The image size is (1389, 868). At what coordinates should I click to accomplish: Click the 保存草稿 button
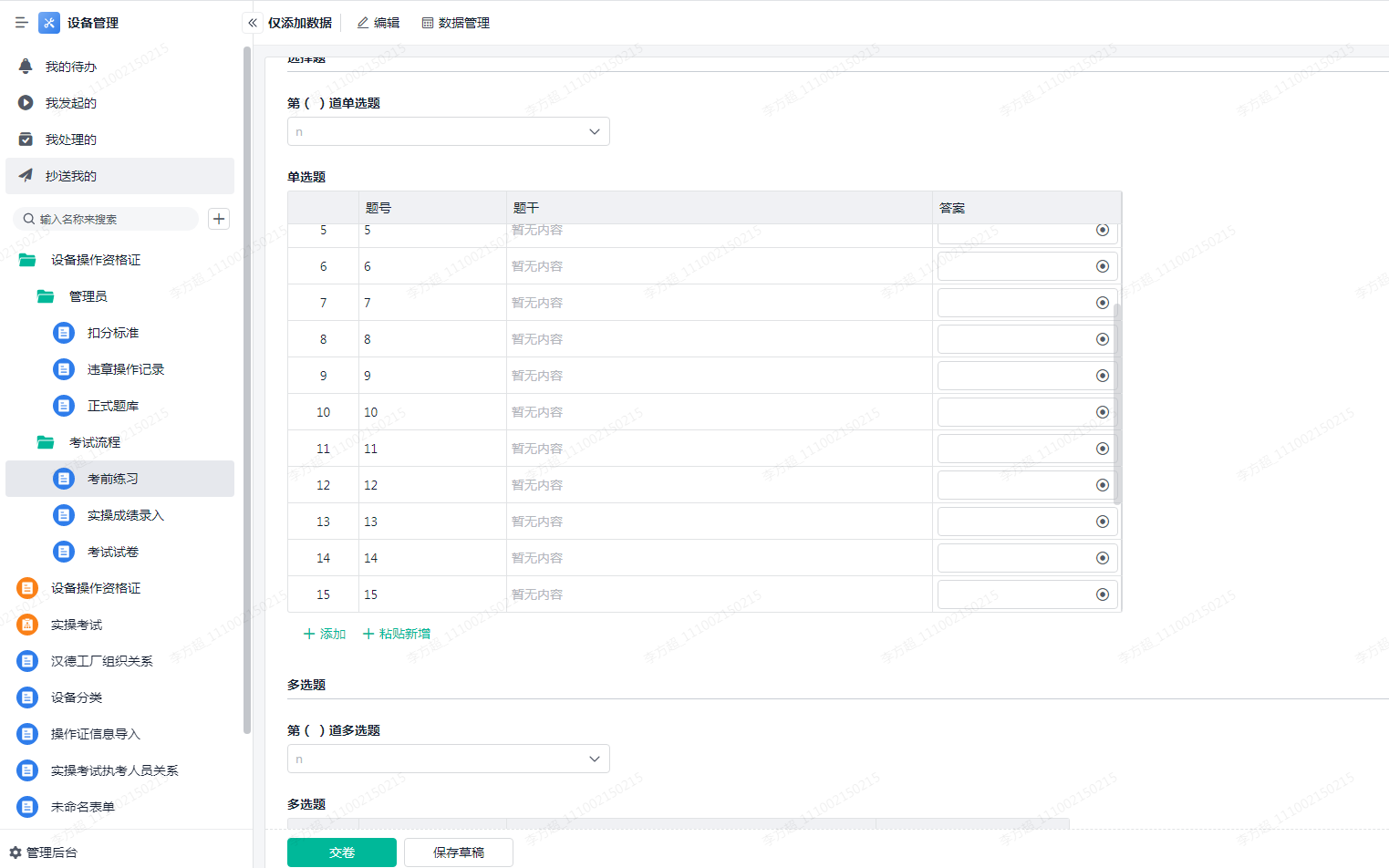point(458,852)
